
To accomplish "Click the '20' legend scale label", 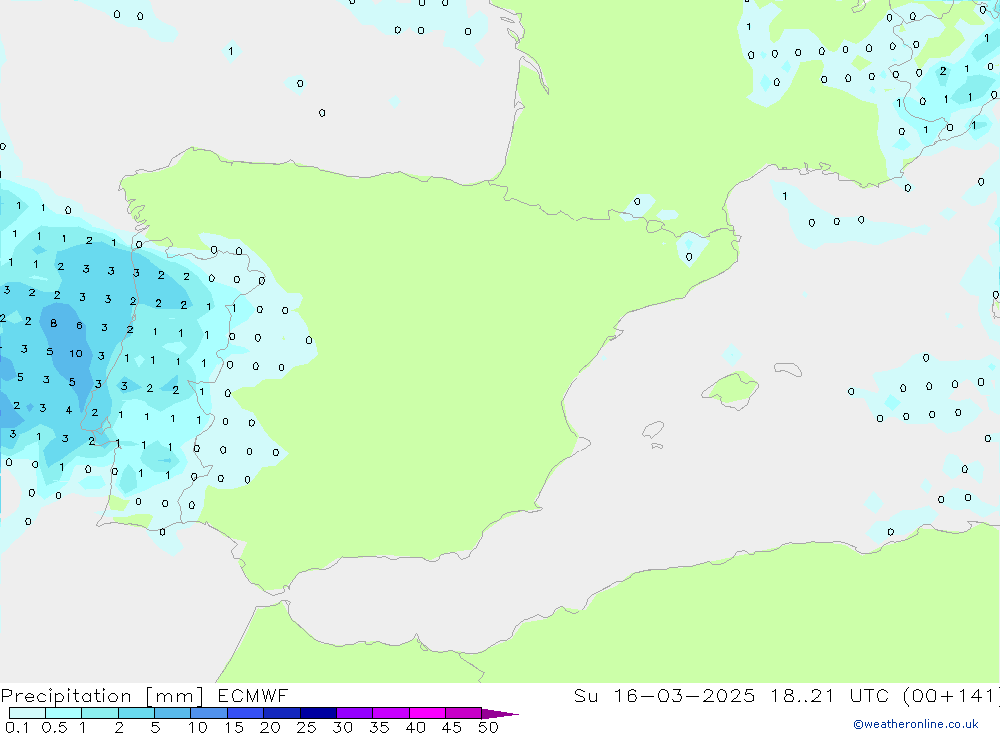I will pyautogui.click(x=270, y=727).
